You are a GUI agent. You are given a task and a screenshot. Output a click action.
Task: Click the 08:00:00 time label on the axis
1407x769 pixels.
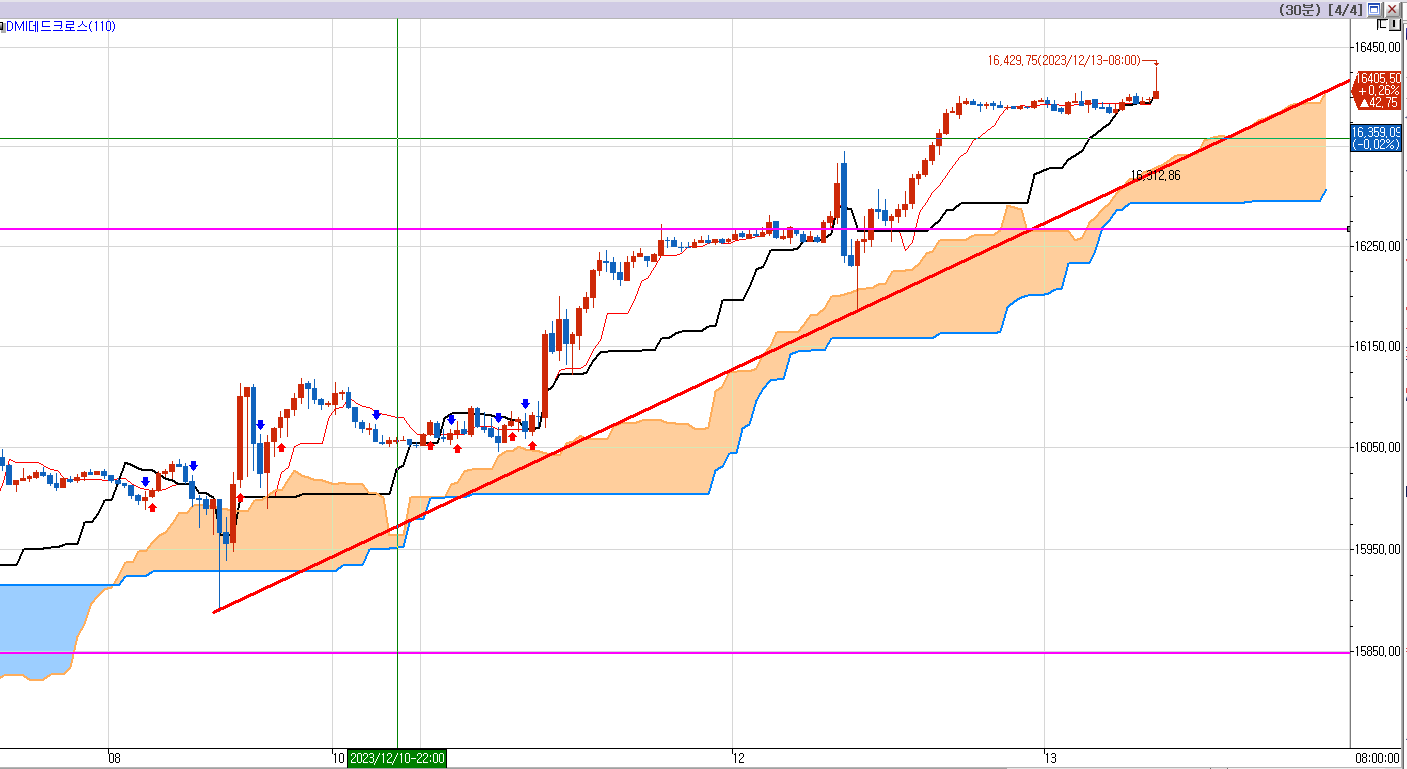point(1377,759)
